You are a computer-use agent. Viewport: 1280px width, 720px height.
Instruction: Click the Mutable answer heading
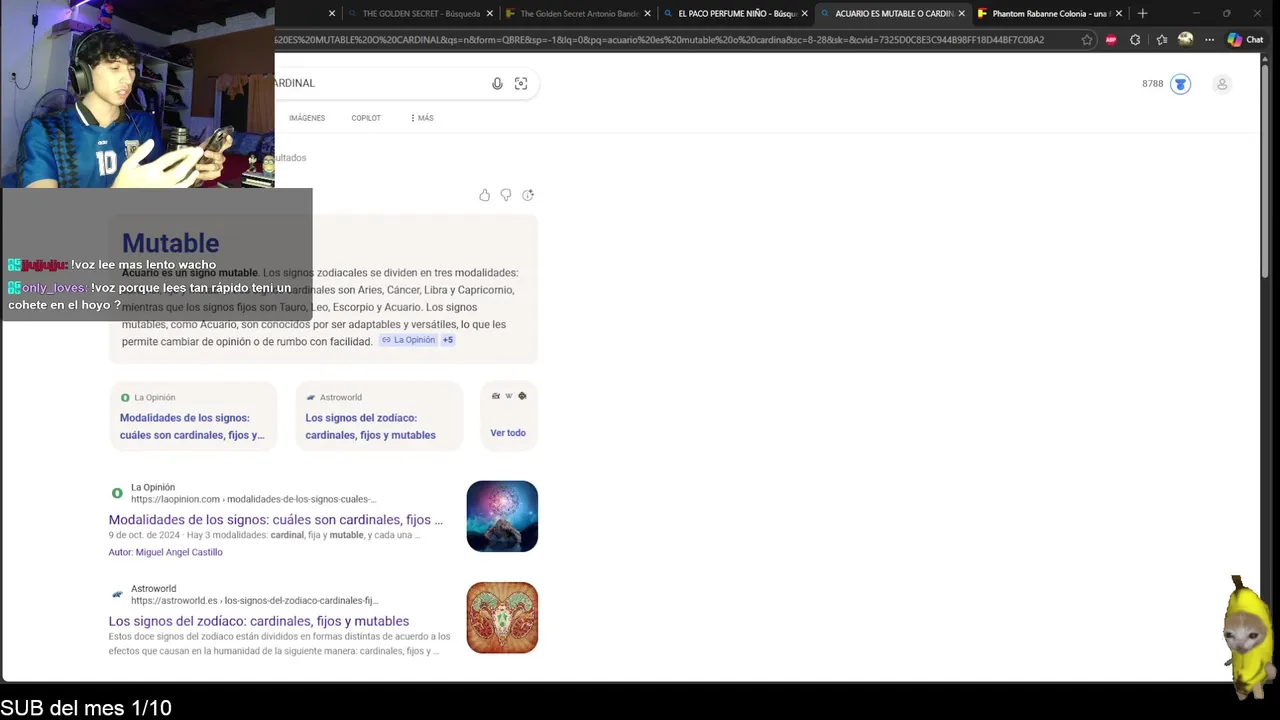pos(170,243)
